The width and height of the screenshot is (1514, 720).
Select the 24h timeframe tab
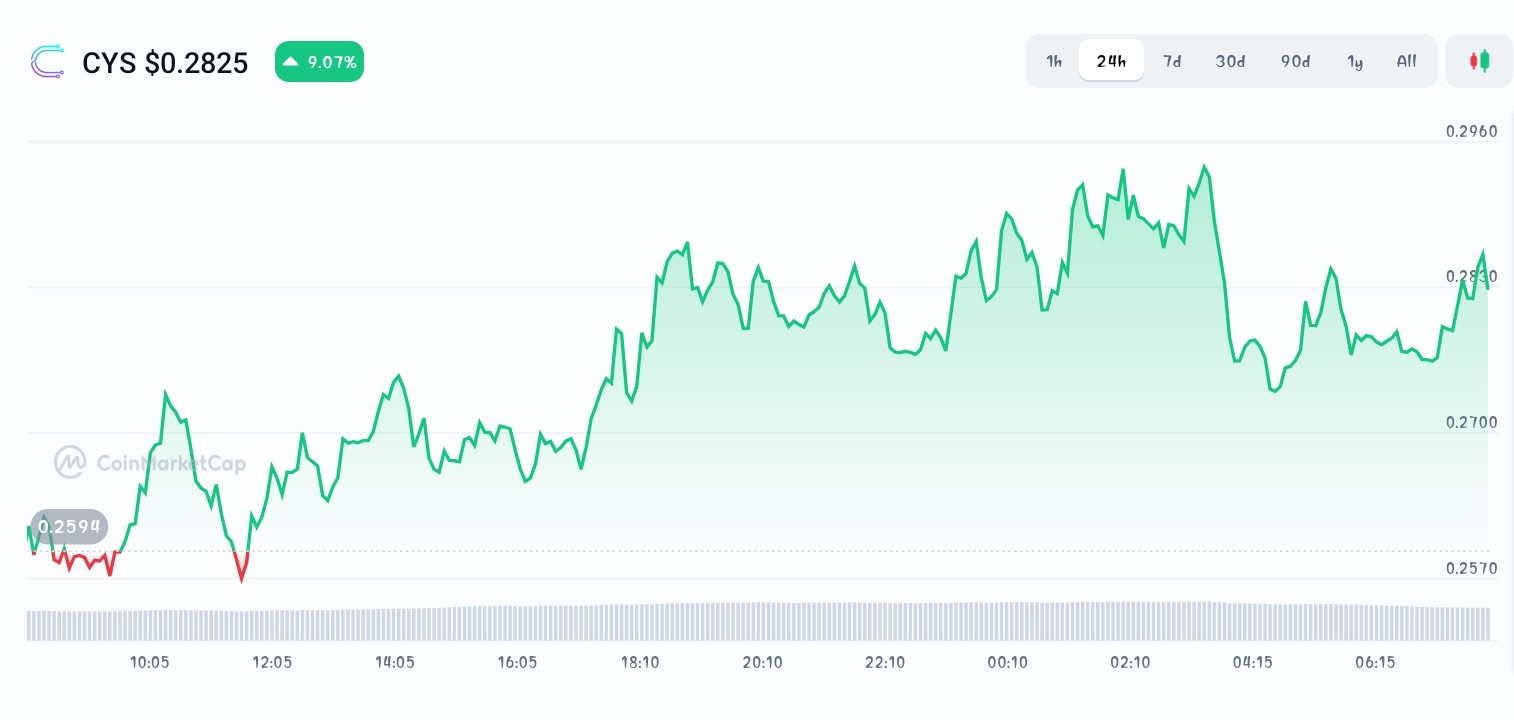(x=1111, y=61)
